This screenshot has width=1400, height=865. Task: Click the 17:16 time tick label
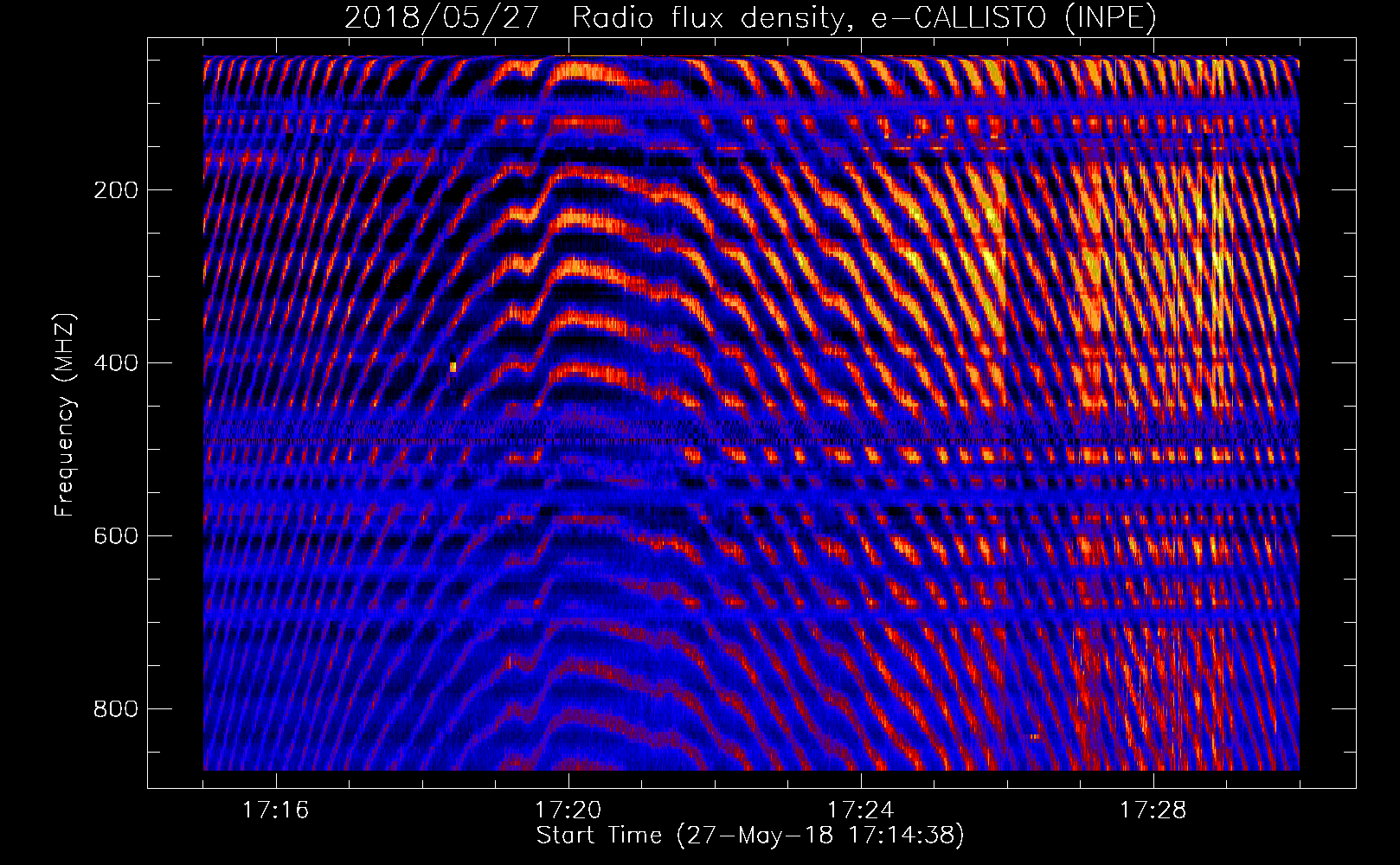click(276, 811)
